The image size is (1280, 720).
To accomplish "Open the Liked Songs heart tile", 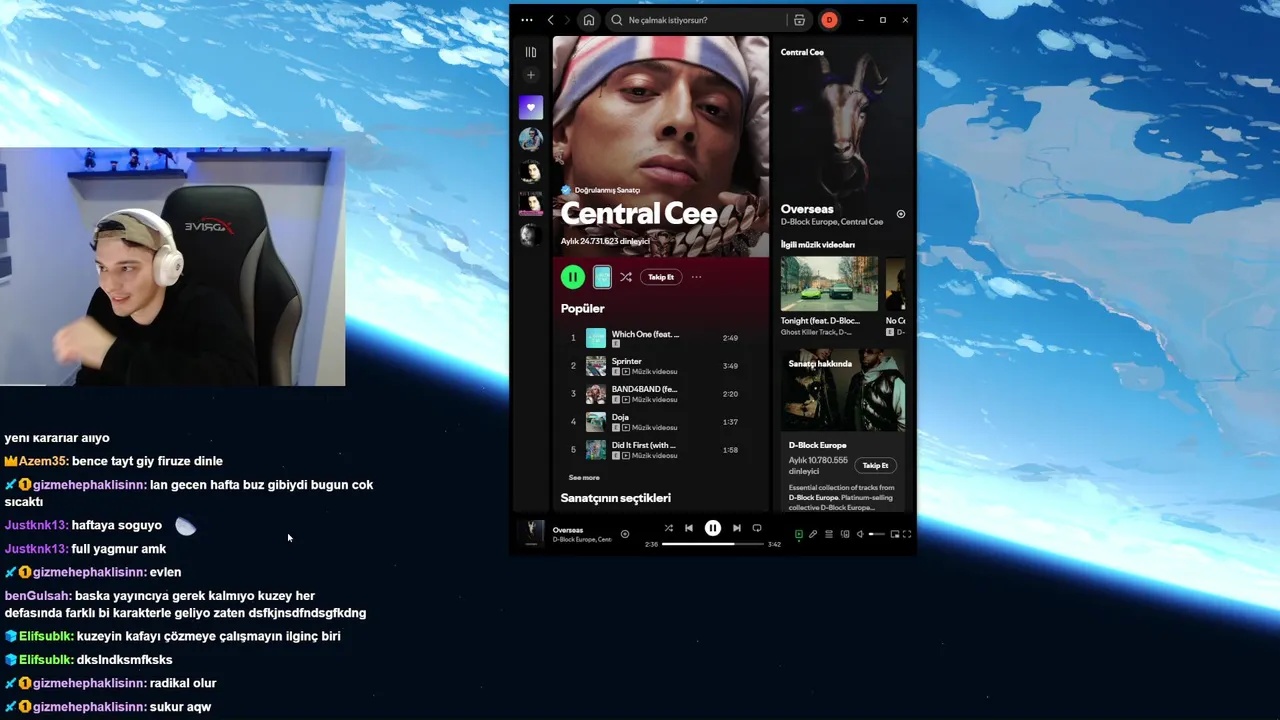I will click(531, 107).
